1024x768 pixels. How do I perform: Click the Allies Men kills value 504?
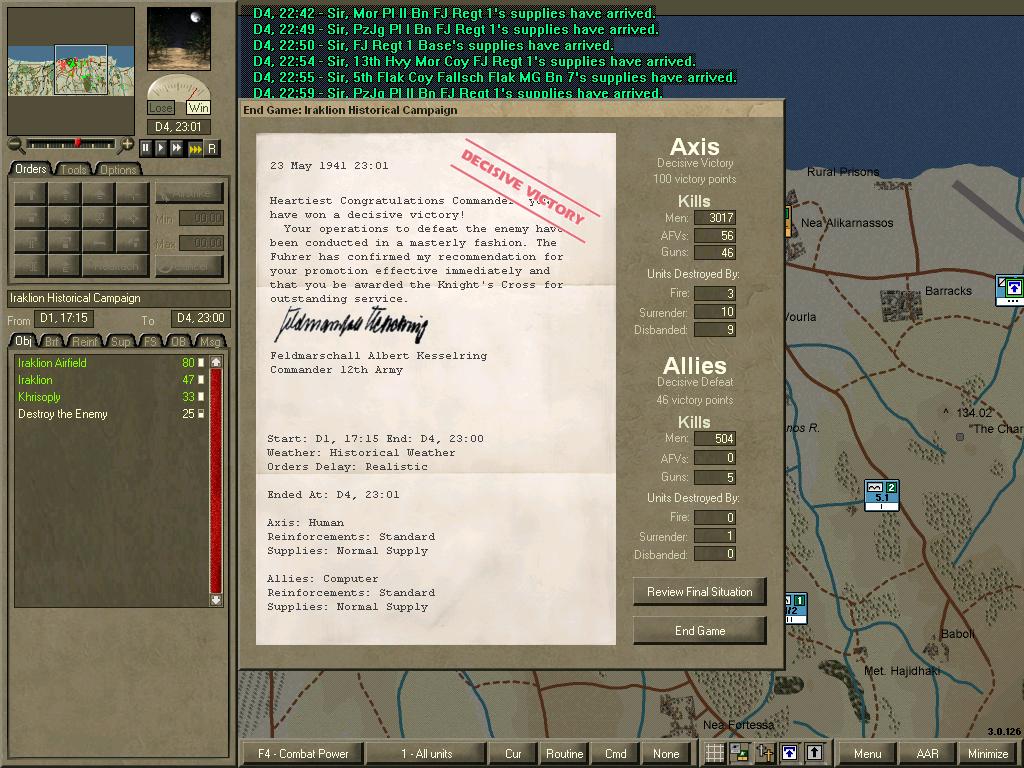tap(715, 438)
